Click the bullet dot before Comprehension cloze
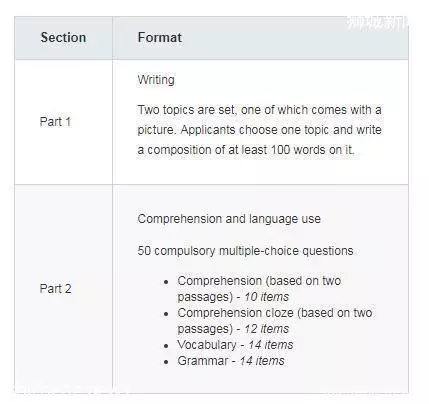Image resolution: width=429 pixels, height=404 pixels. click(x=166, y=314)
